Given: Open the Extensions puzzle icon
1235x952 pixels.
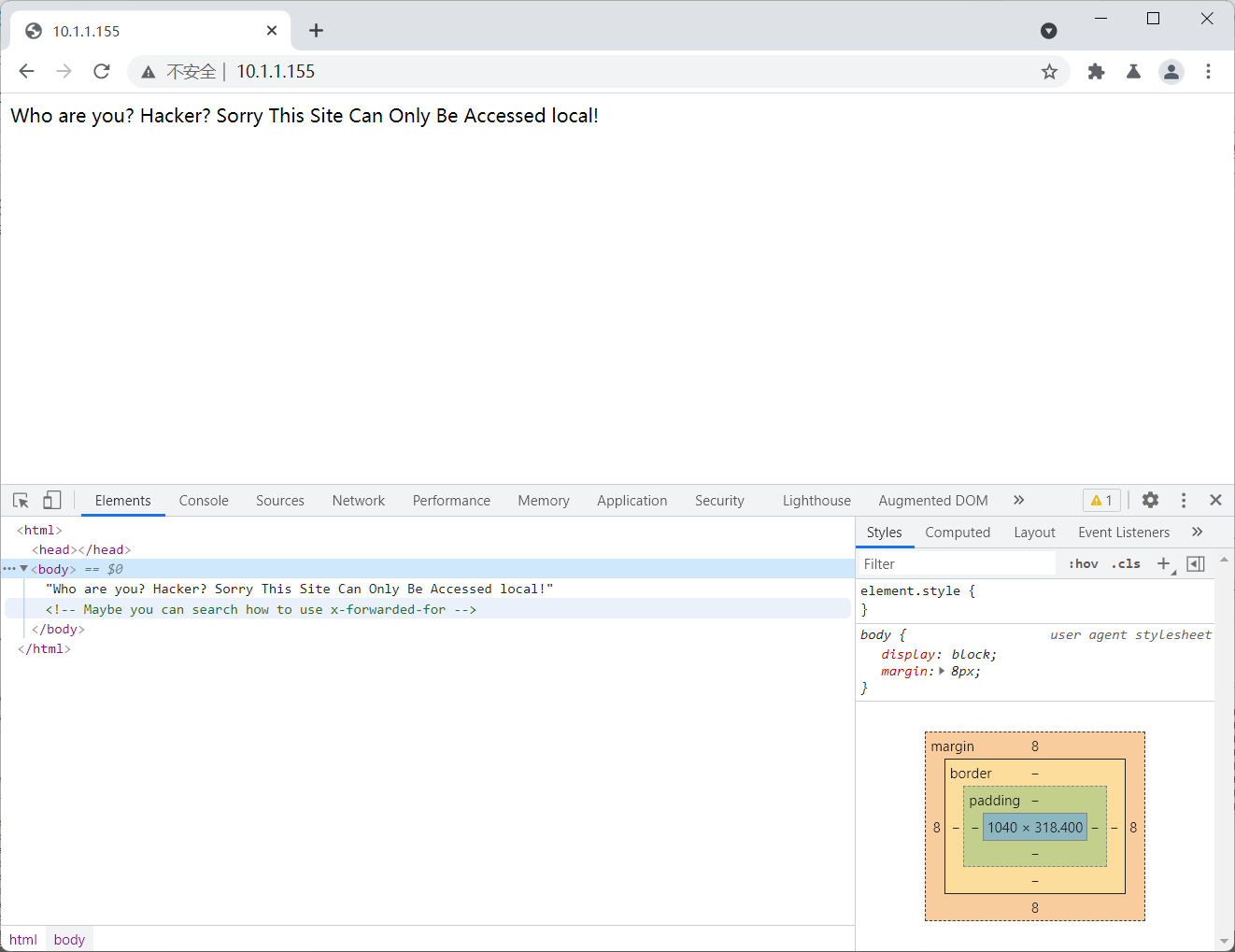Looking at the screenshot, I should pyautogui.click(x=1096, y=71).
